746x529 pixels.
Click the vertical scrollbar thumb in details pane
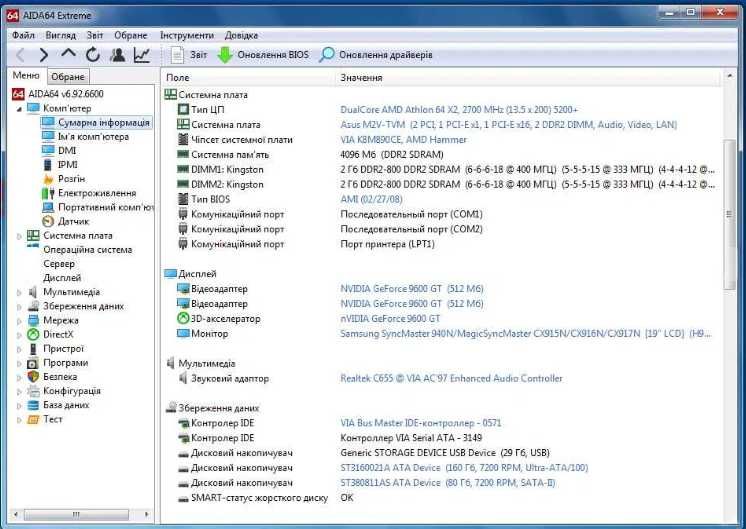[x=729, y=214]
